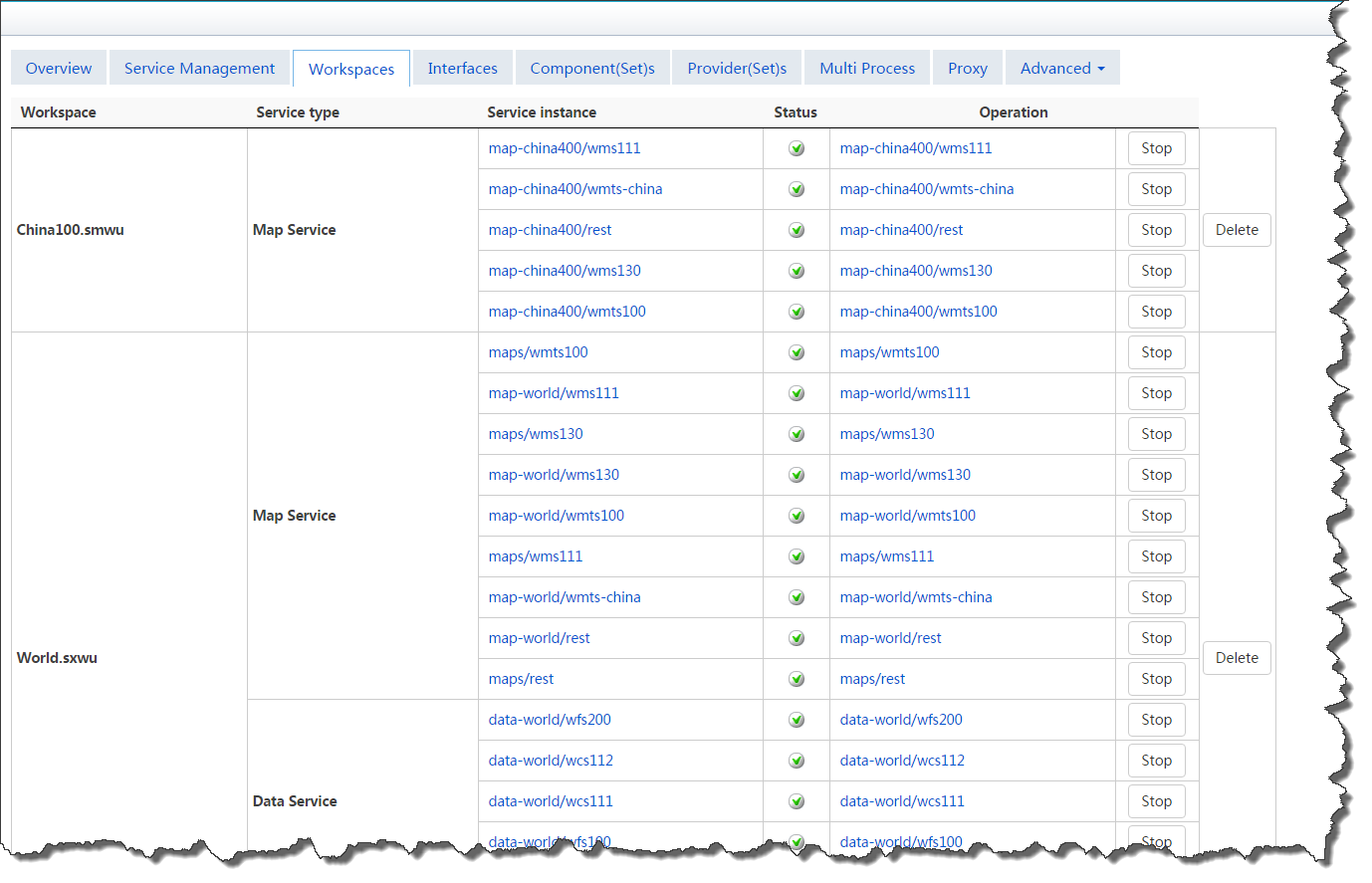Stop the map-world/wms111 service

click(x=1156, y=393)
